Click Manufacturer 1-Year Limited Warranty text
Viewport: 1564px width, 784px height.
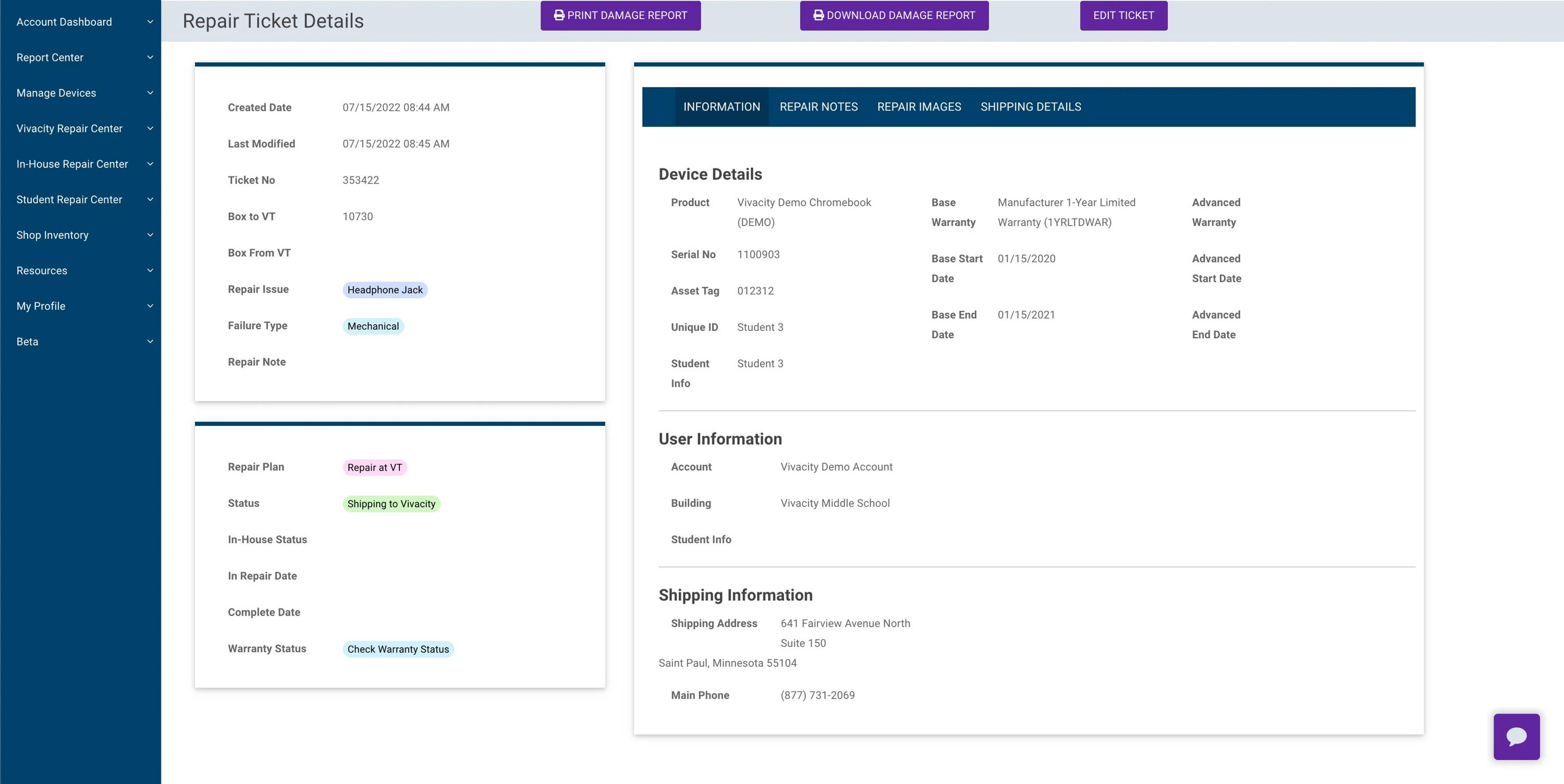click(1066, 212)
